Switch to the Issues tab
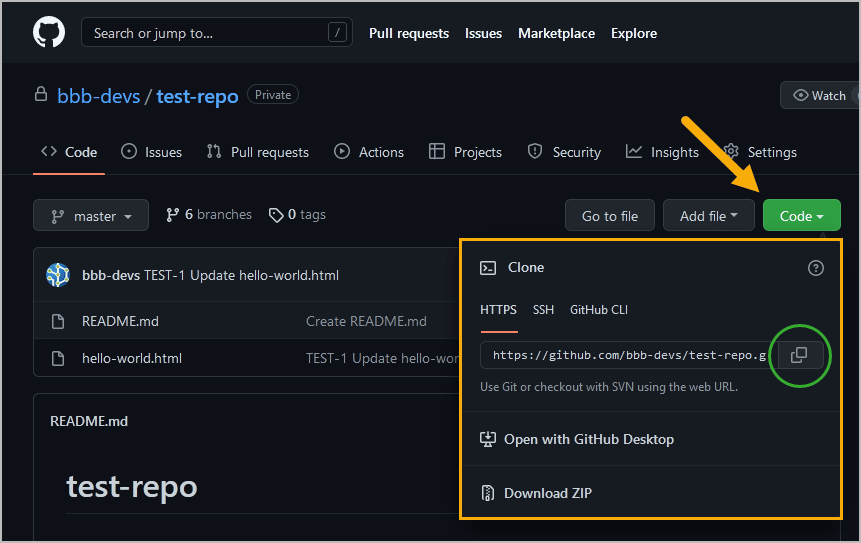The image size is (861, 543). tap(152, 152)
